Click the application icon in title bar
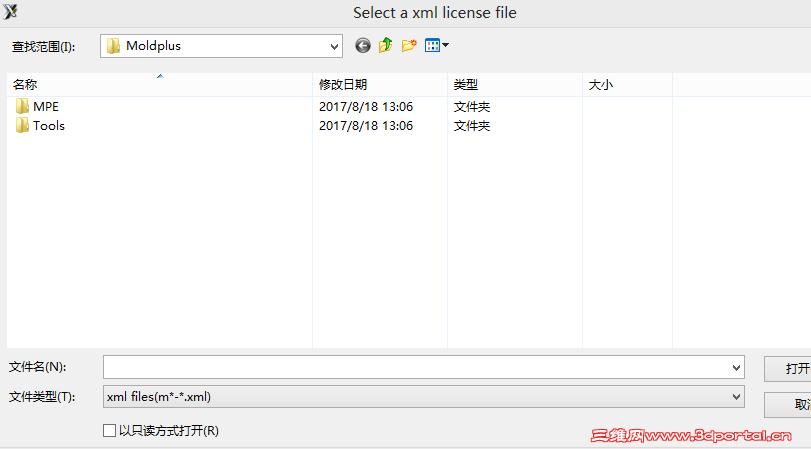 click(x=10, y=11)
